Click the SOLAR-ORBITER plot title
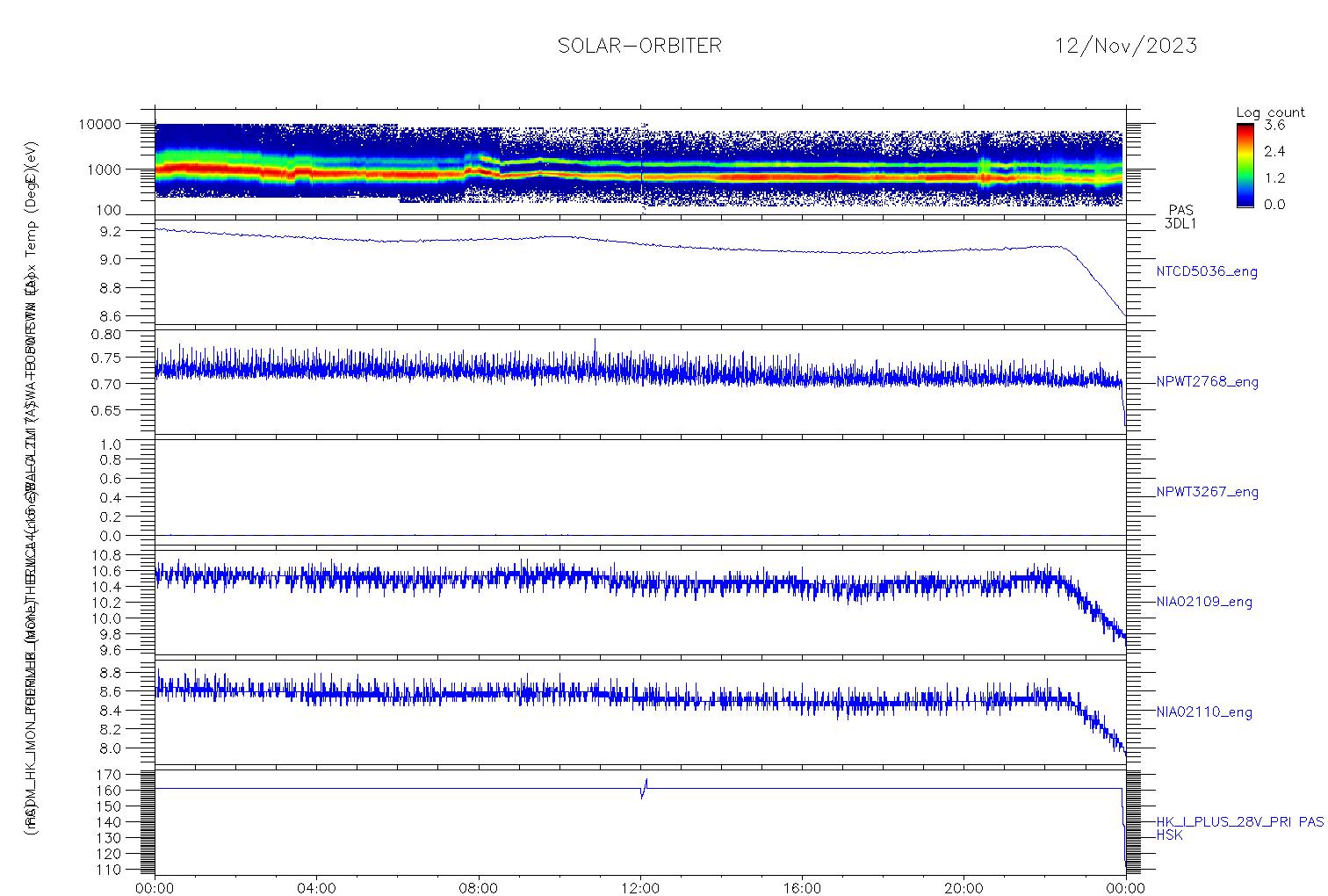The height and width of the screenshot is (896, 1328). coord(639,46)
